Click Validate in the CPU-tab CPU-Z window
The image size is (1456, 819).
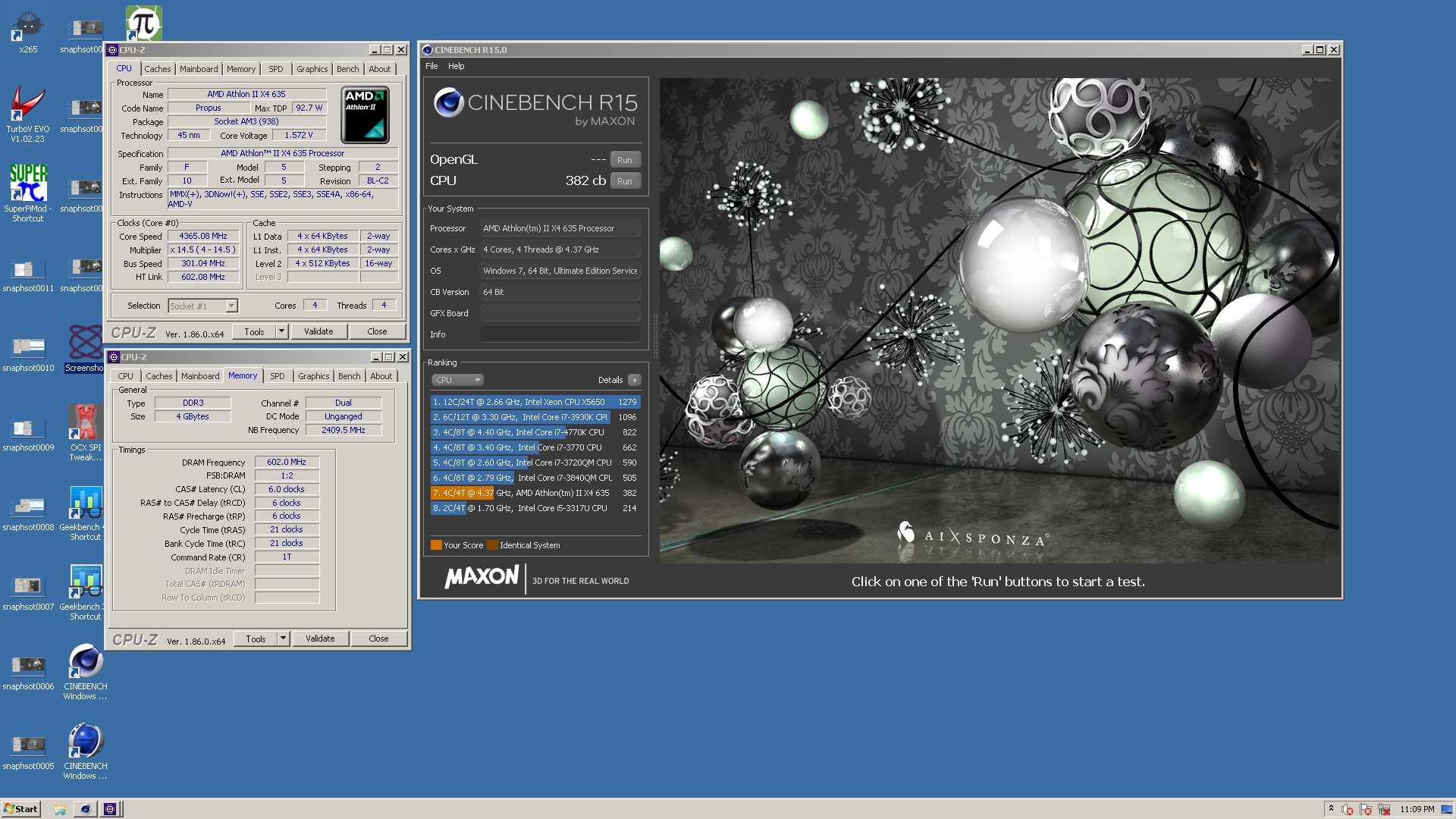click(318, 331)
